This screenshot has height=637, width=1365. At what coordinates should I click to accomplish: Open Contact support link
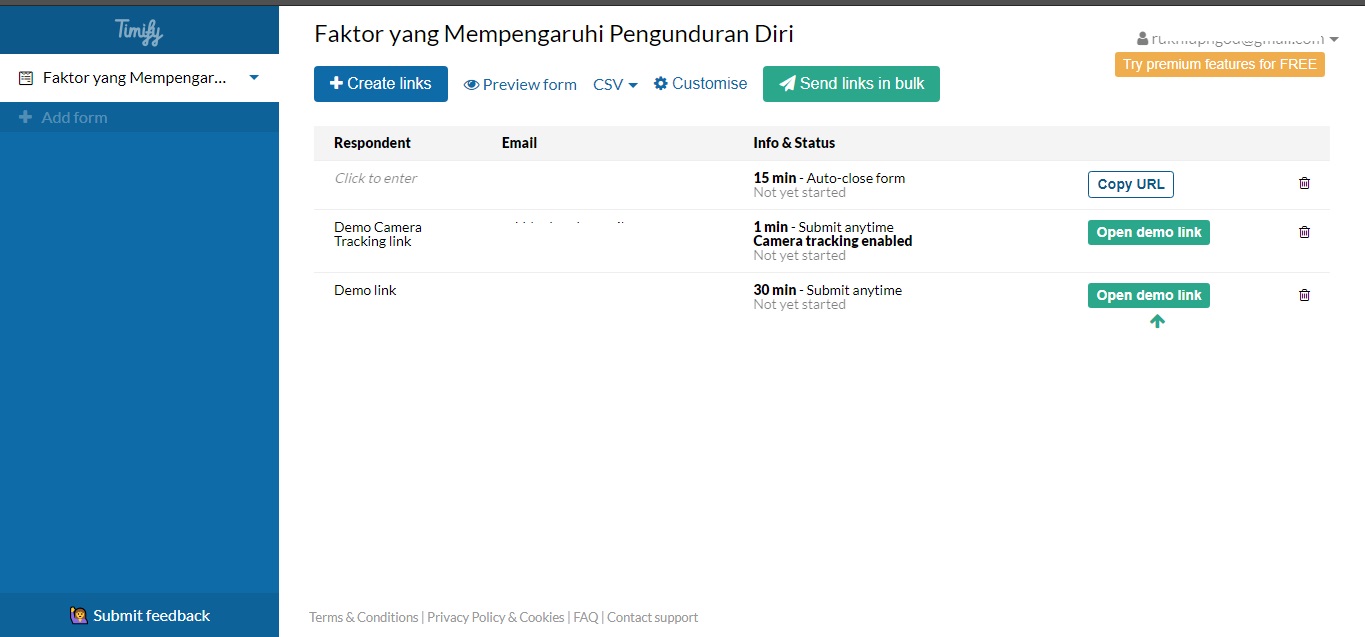[653, 617]
